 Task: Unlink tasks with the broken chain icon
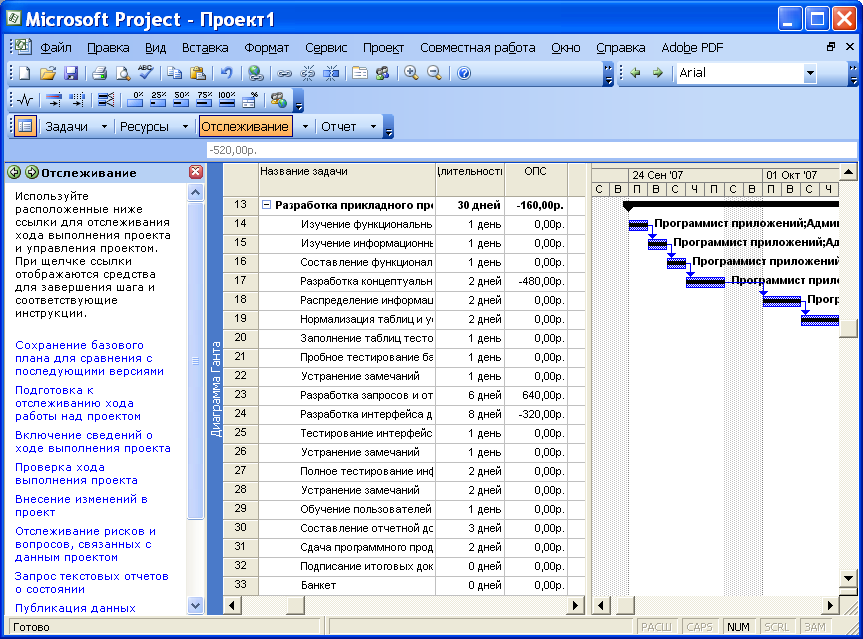(x=307, y=73)
